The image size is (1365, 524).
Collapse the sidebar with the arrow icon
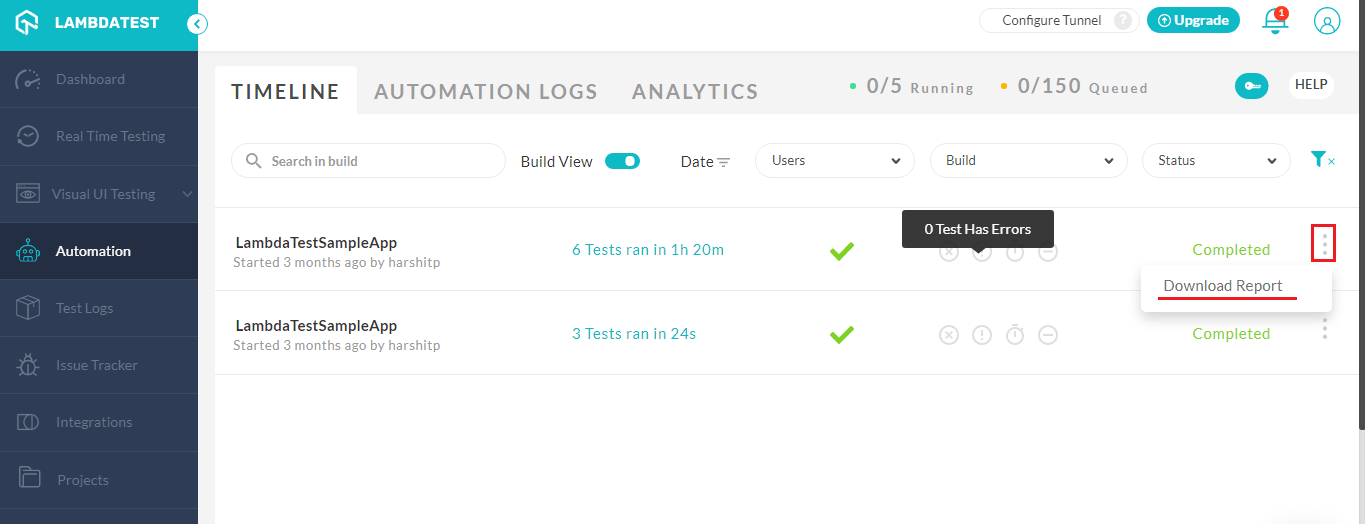coord(198,23)
